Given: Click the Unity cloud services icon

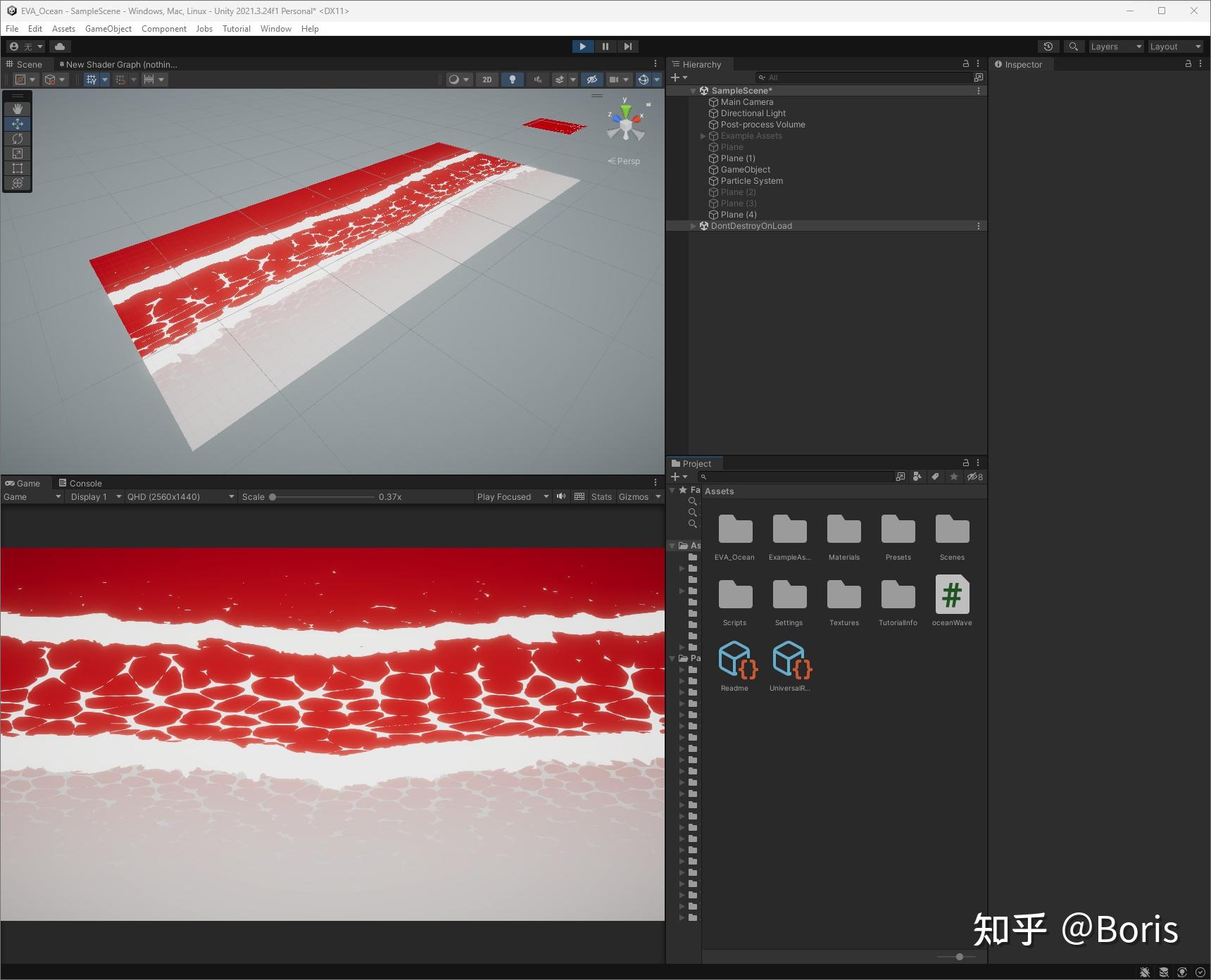Looking at the screenshot, I should coord(60,46).
